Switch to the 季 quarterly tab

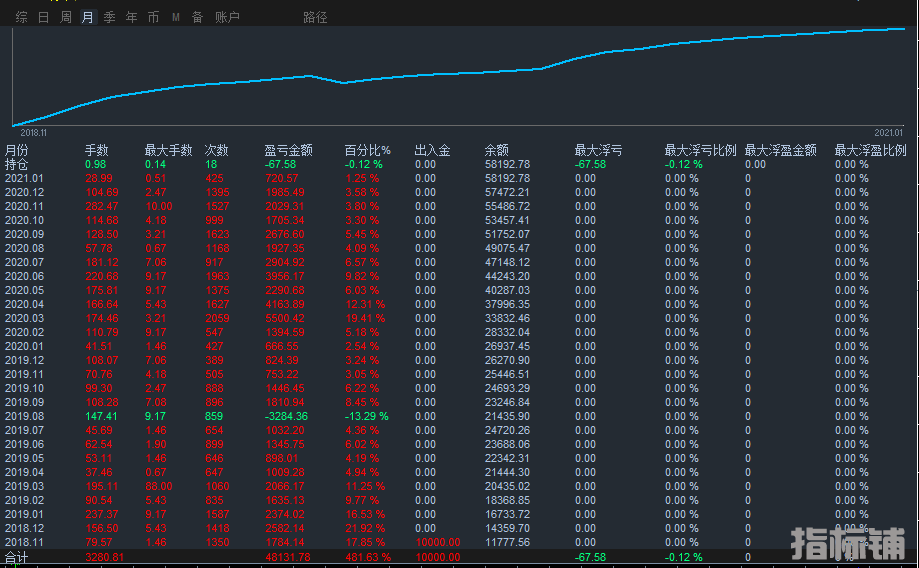pyautogui.click(x=110, y=18)
